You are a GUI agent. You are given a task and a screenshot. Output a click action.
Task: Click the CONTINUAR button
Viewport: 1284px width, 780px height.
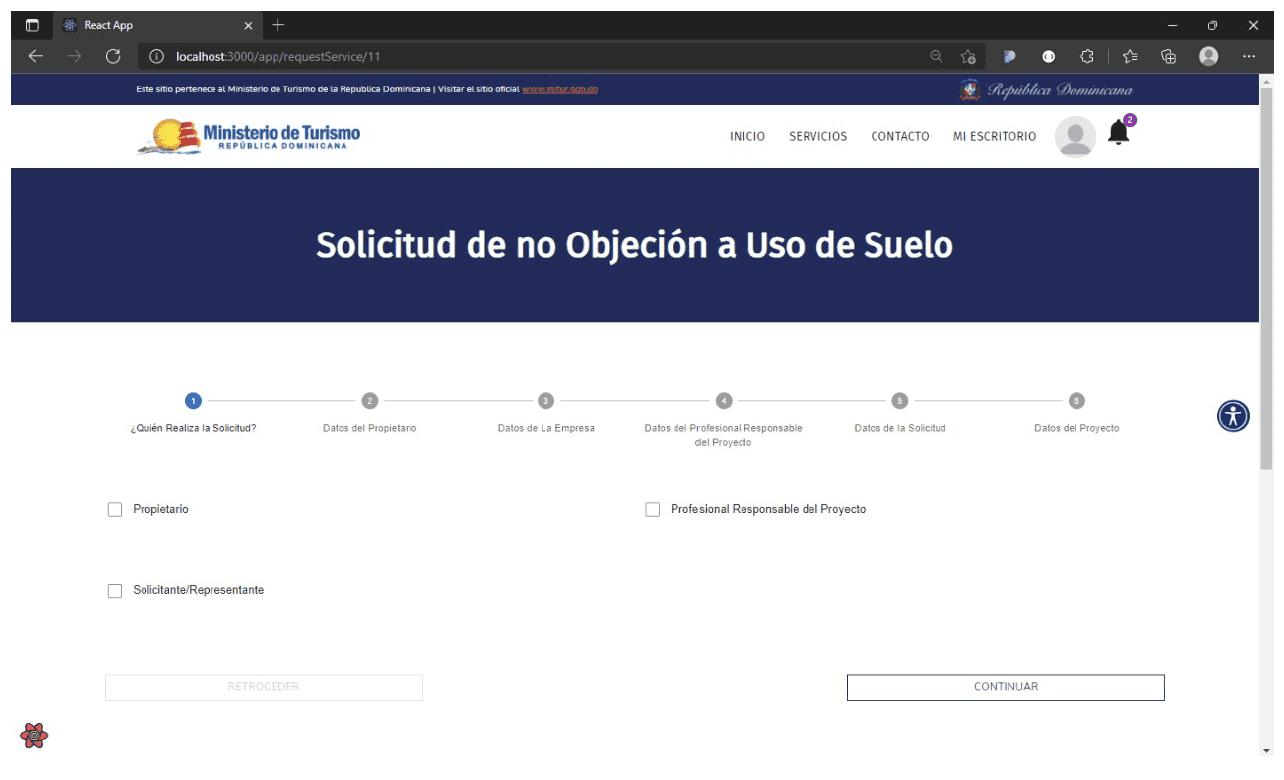point(1006,687)
